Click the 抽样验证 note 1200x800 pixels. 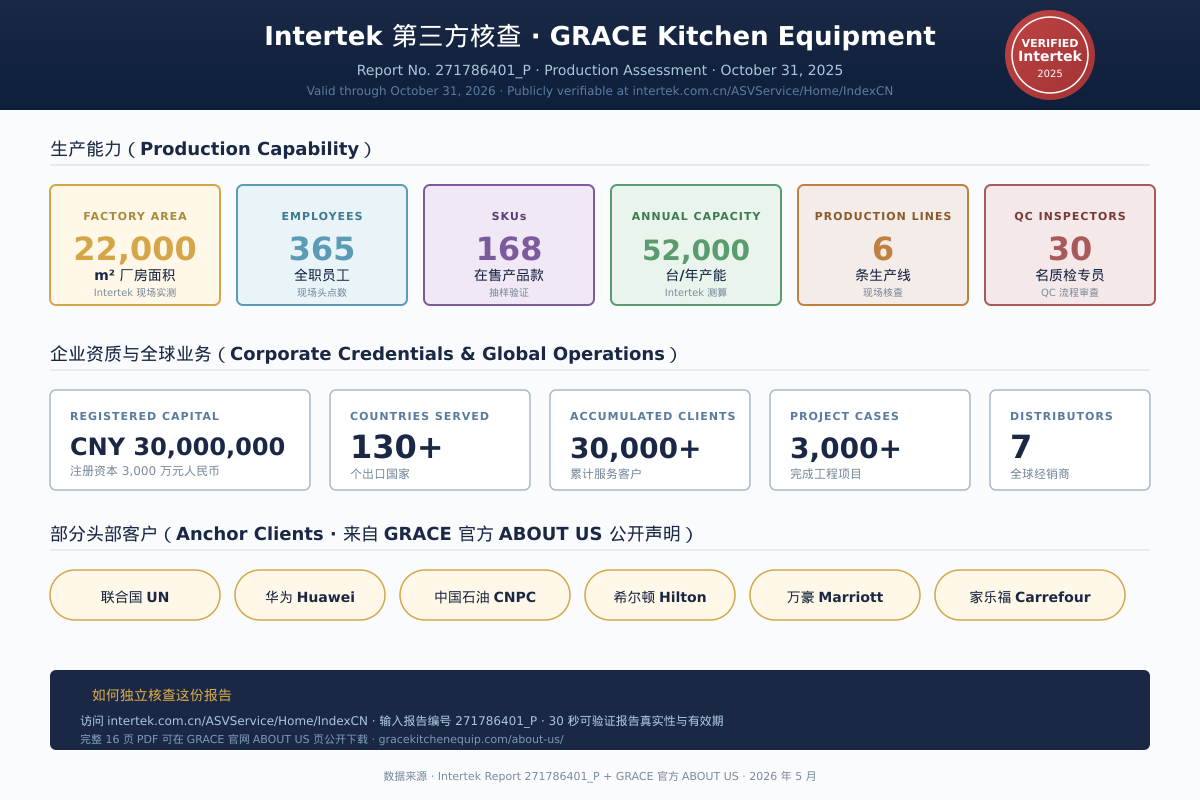click(x=509, y=293)
